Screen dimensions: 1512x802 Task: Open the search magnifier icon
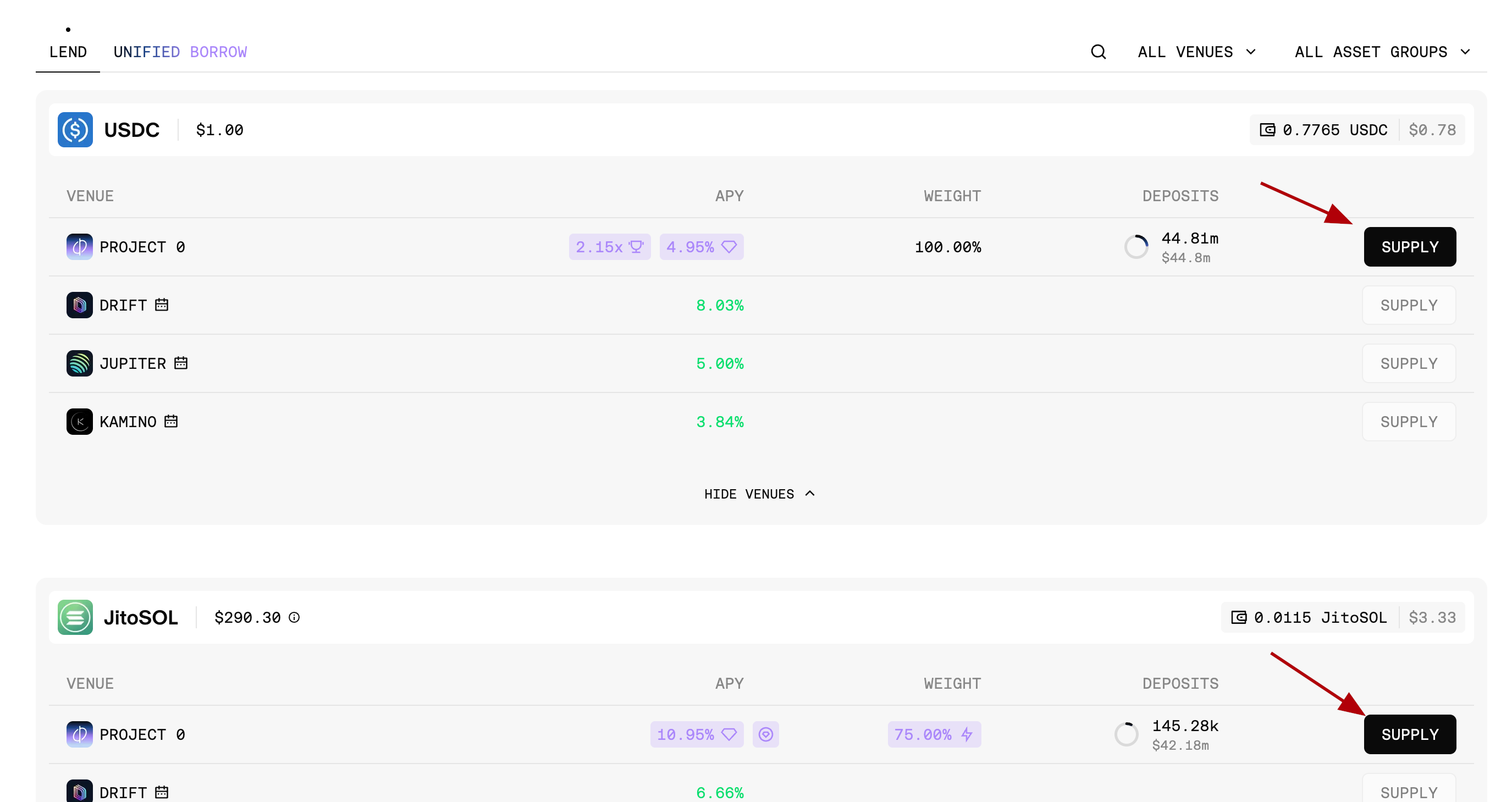[1098, 52]
